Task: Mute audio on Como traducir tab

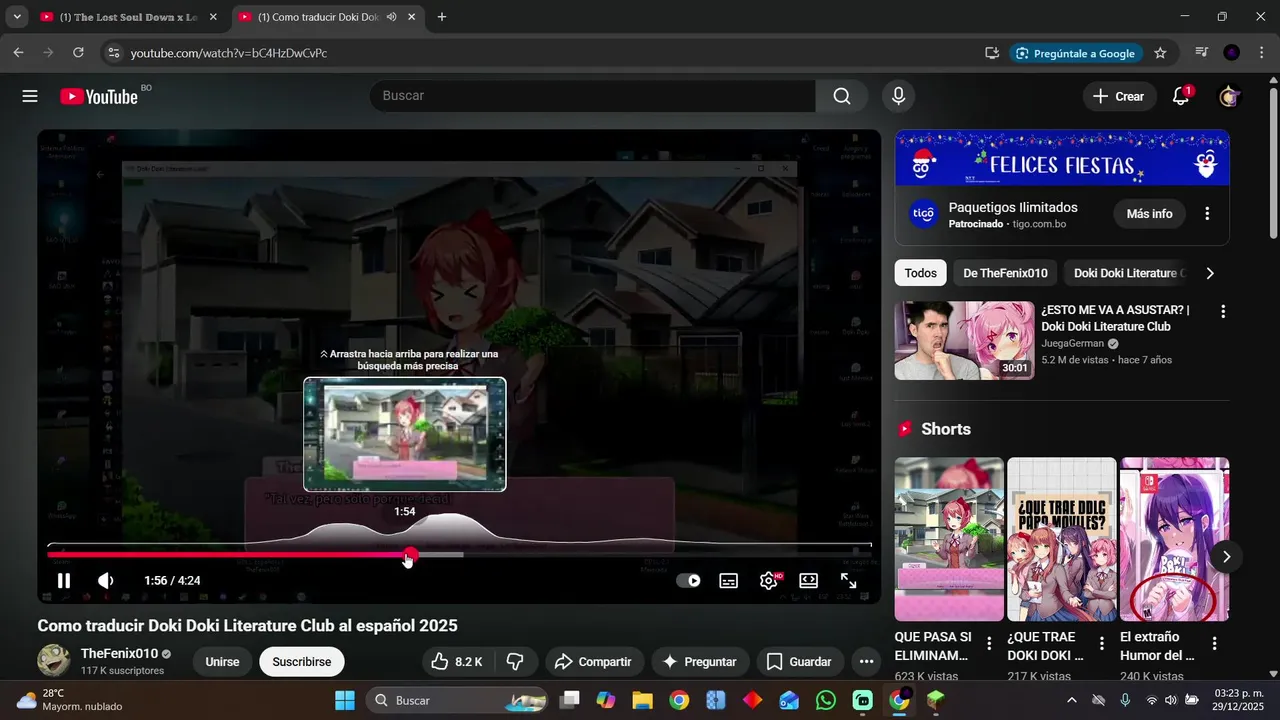Action: click(x=391, y=17)
